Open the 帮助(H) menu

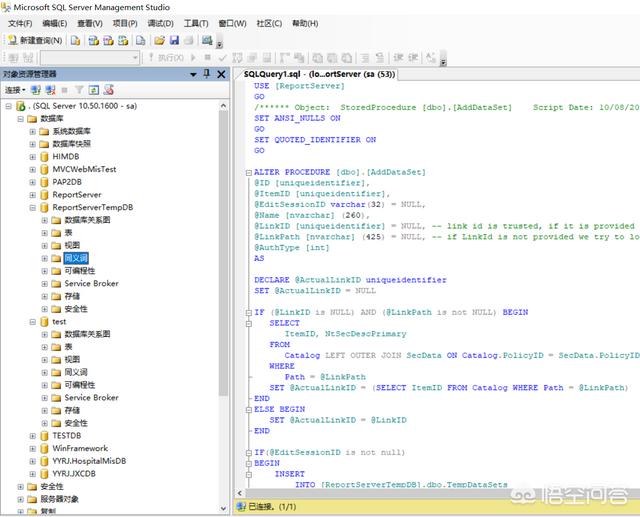pos(305,23)
